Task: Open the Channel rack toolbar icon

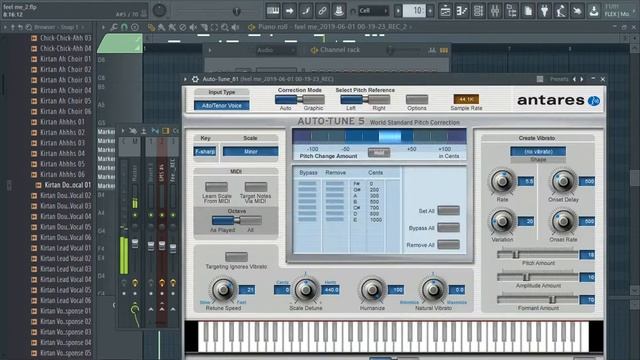Action: tap(478, 11)
